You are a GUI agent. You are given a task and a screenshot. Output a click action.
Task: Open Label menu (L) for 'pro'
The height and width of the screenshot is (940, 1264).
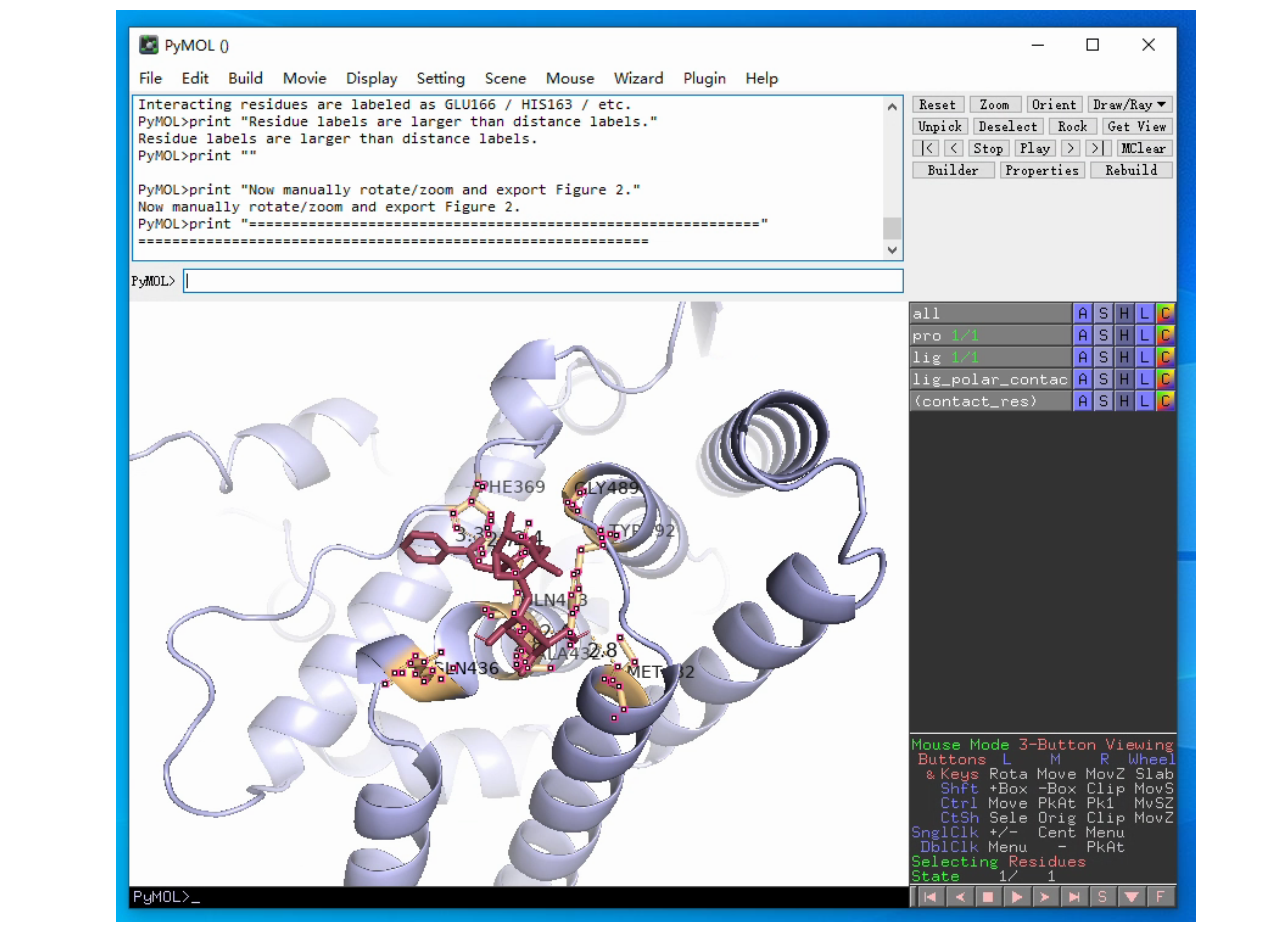pos(1144,335)
